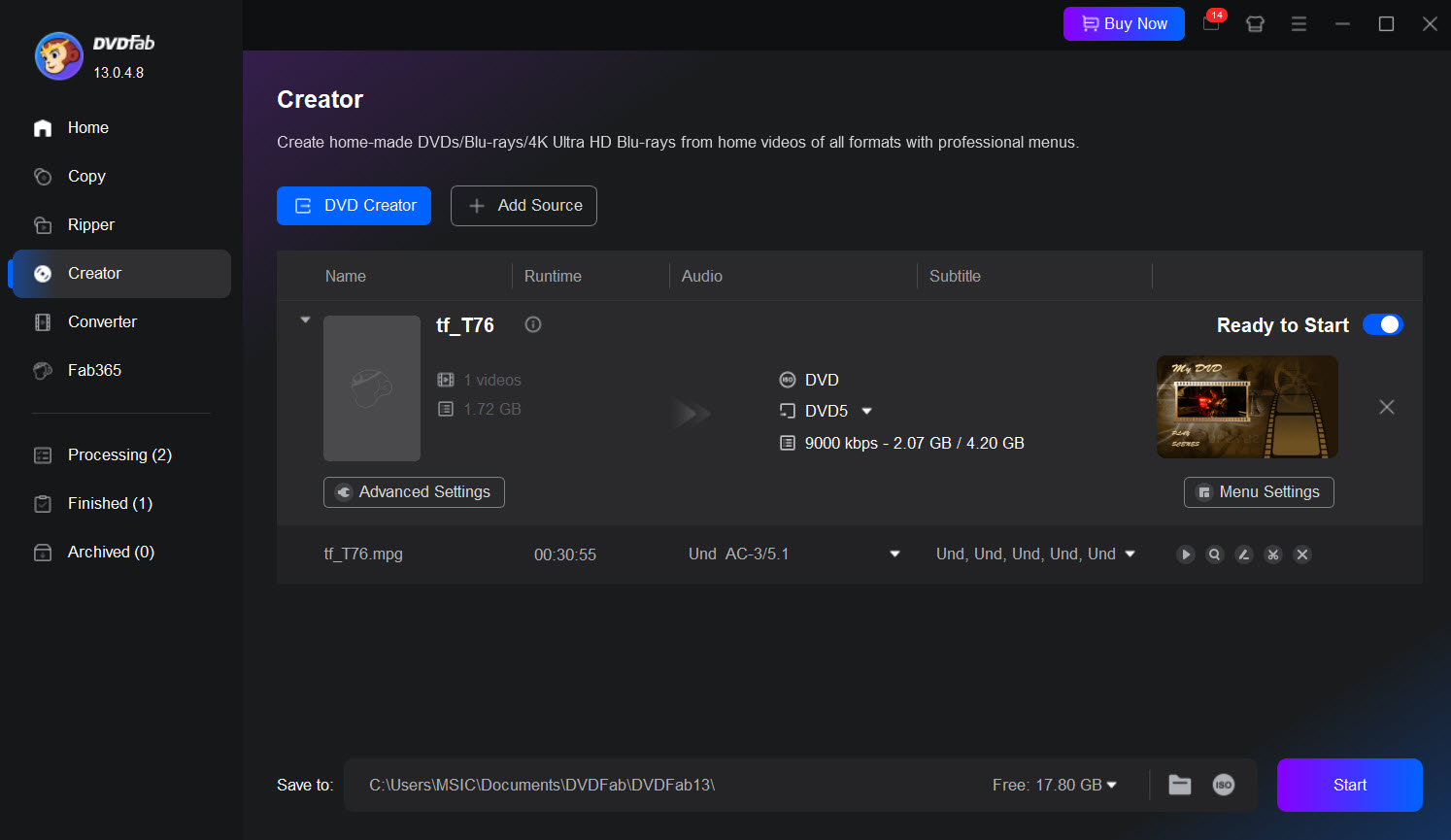1451x840 pixels.
Task: Open notifications icon with 14 badge
Action: pos(1211,23)
